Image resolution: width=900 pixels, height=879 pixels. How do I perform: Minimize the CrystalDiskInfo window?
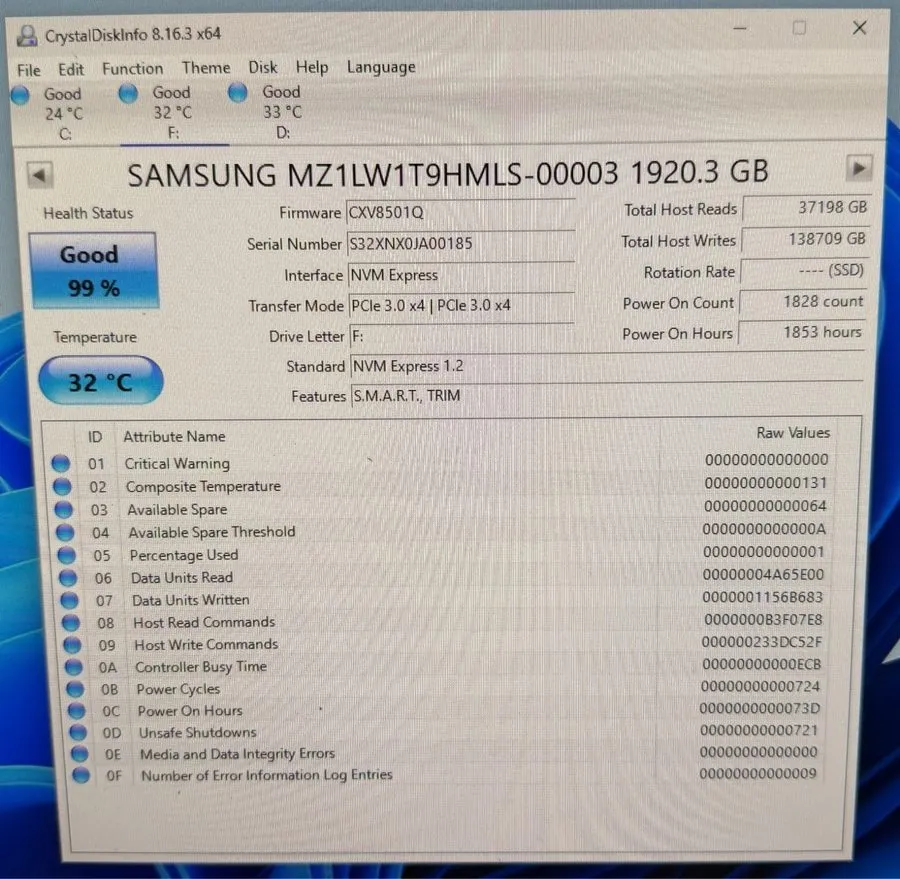click(740, 28)
